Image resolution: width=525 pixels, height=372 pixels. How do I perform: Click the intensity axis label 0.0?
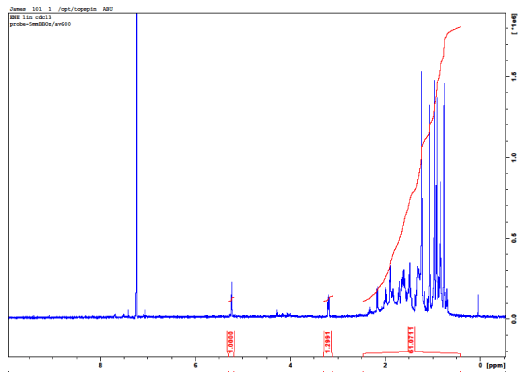514,319
